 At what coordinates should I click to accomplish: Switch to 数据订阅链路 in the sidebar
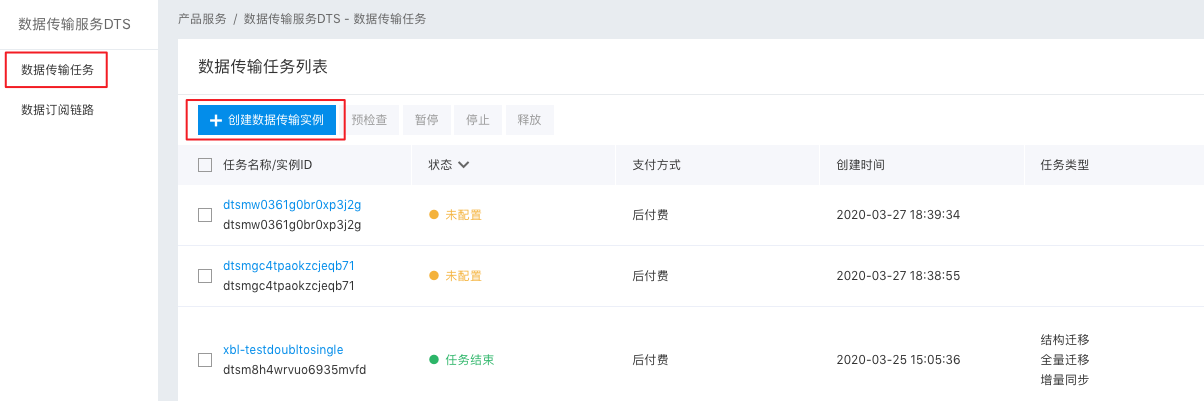coord(57,110)
